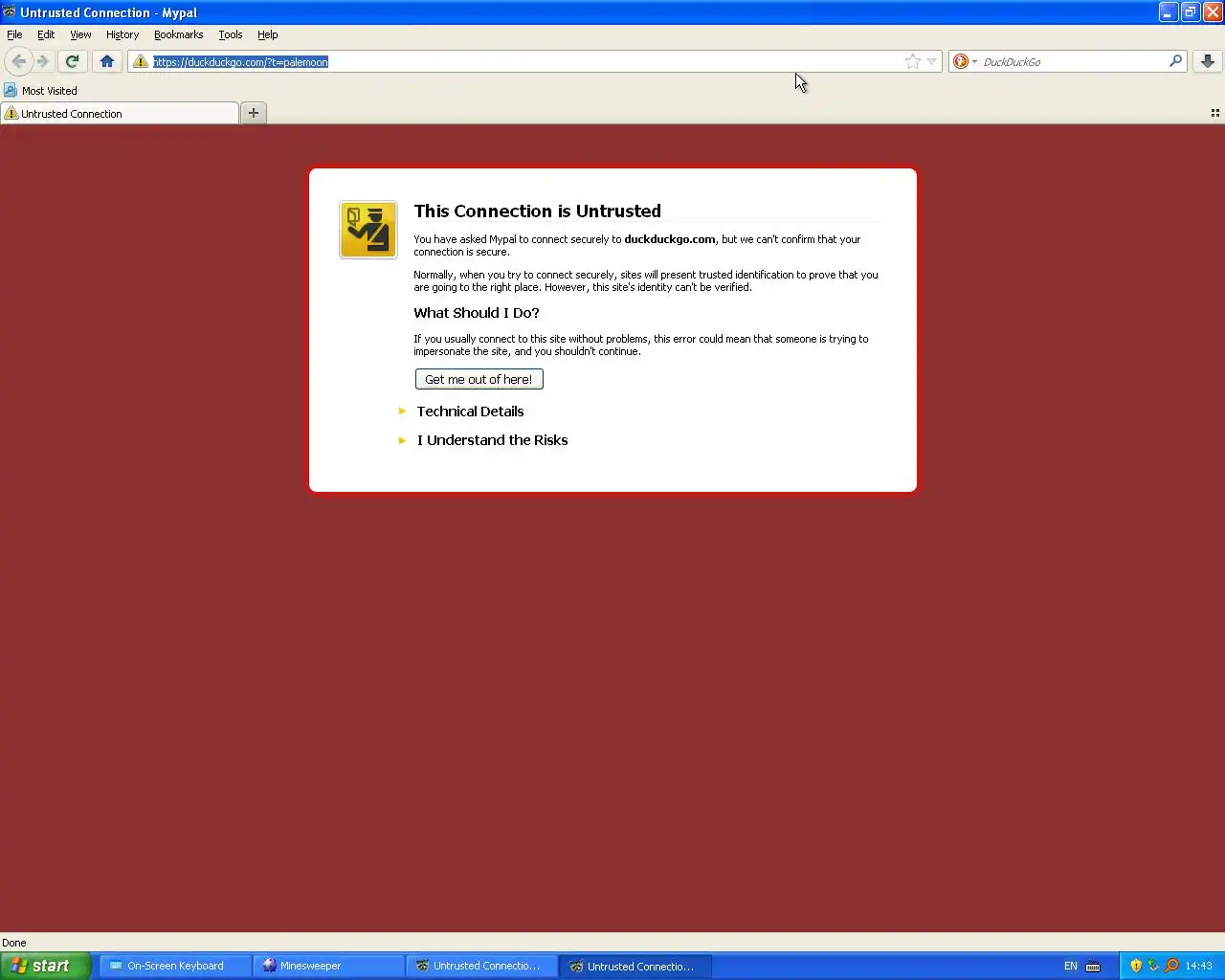Image resolution: width=1225 pixels, height=980 pixels.
Task: Open the View menu
Action: tap(80, 34)
